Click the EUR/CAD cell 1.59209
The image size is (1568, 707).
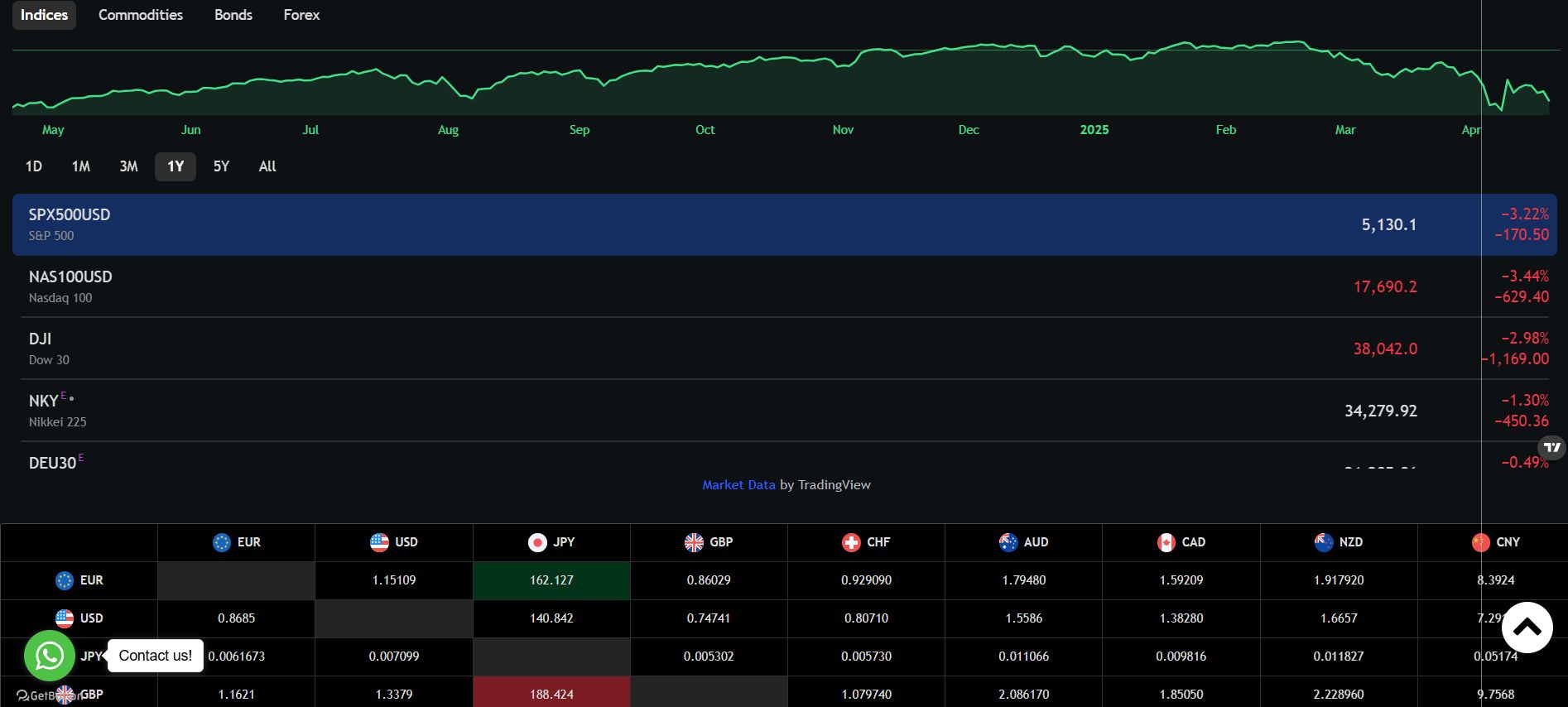(1181, 580)
